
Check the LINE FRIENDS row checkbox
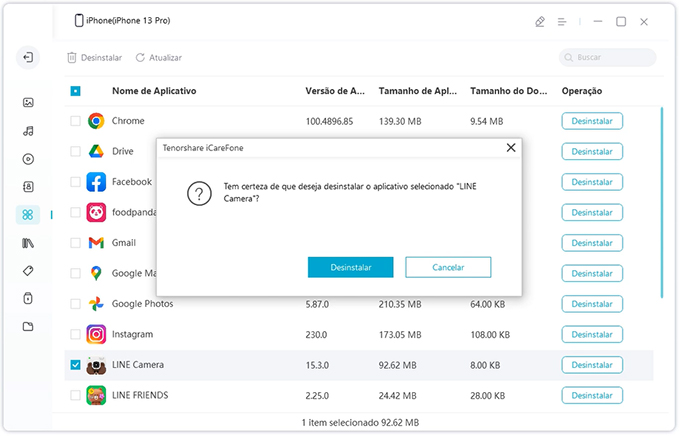(75, 395)
